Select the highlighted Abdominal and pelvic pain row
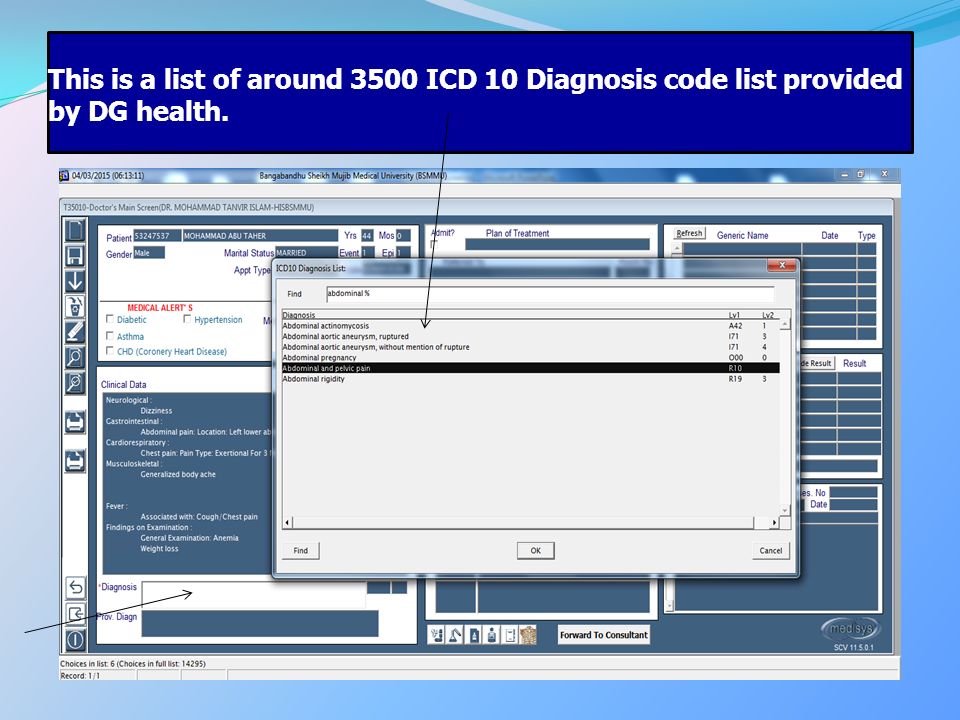 tap(530, 368)
